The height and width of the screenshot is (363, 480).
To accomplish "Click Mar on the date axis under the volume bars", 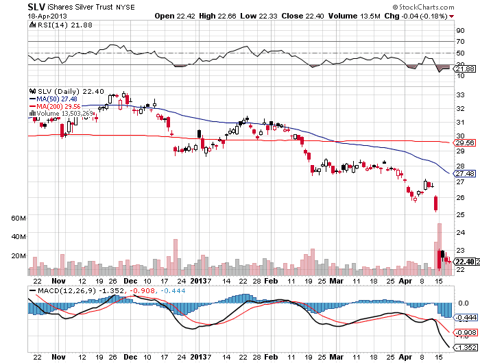I will coord(336,281).
